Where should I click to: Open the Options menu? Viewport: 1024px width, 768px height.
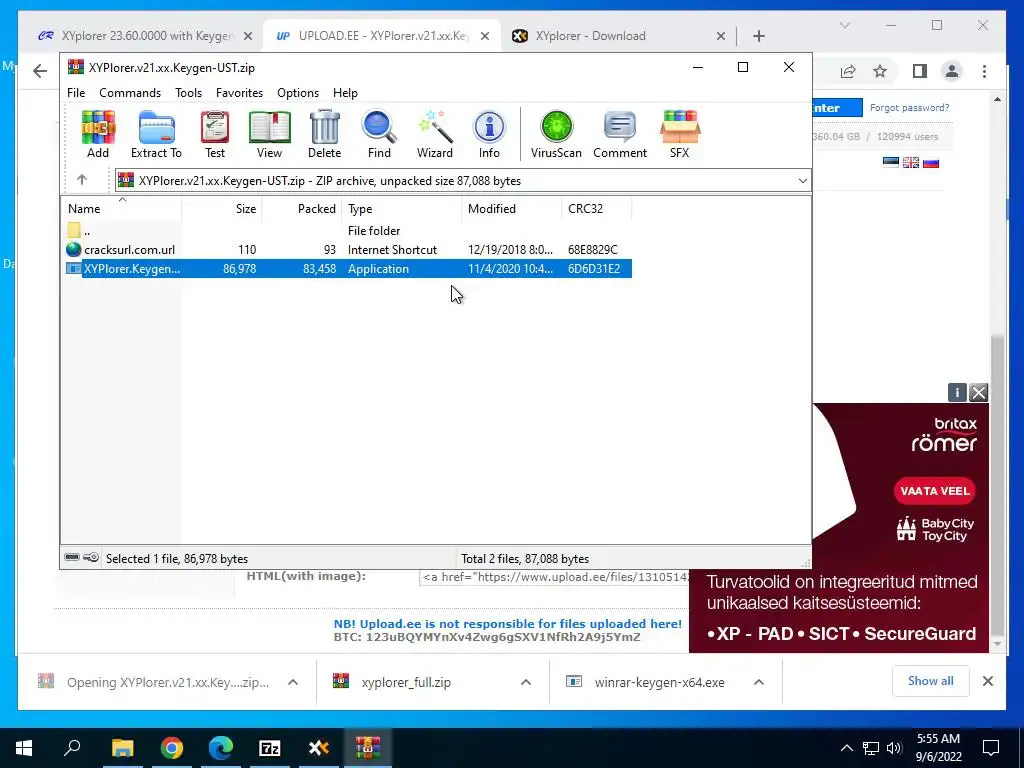pos(298,93)
